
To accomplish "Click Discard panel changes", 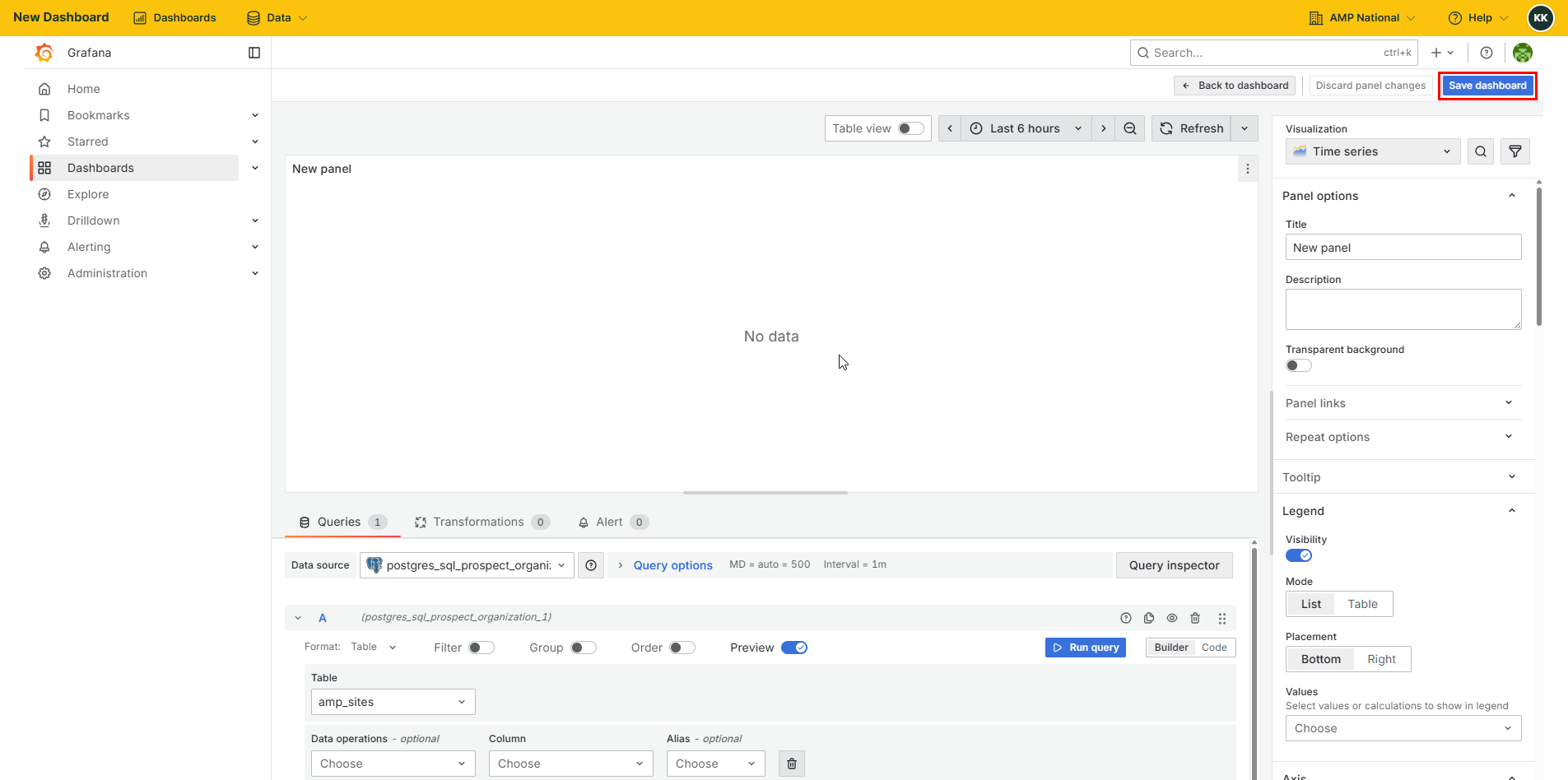I will (1370, 86).
